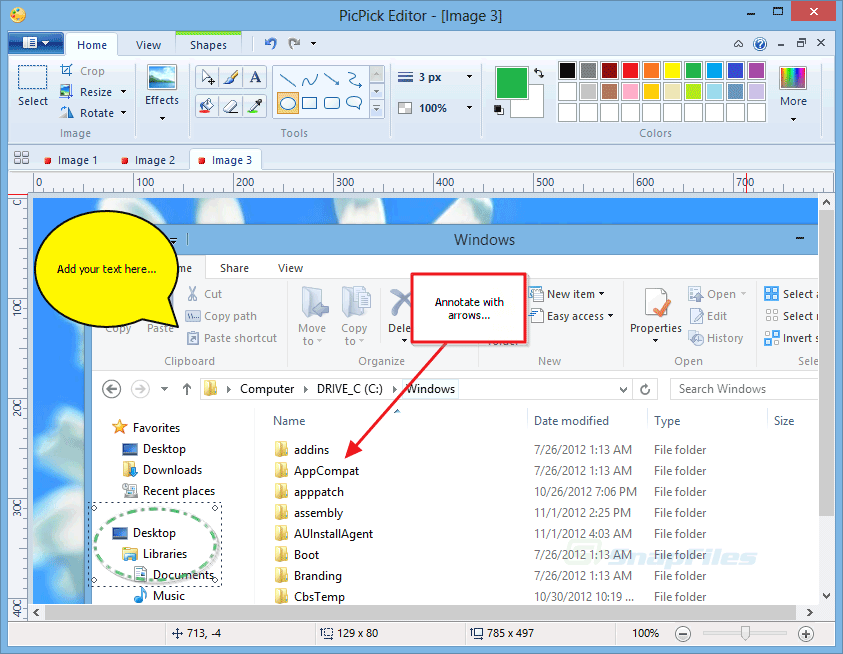Viewport: 843px width, 654px height.
Task: Reset to default black and white colors
Action: tap(499, 110)
